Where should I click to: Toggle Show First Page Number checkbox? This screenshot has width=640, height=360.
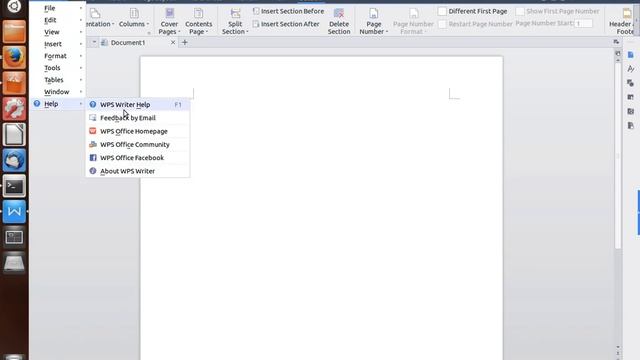tap(520, 11)
